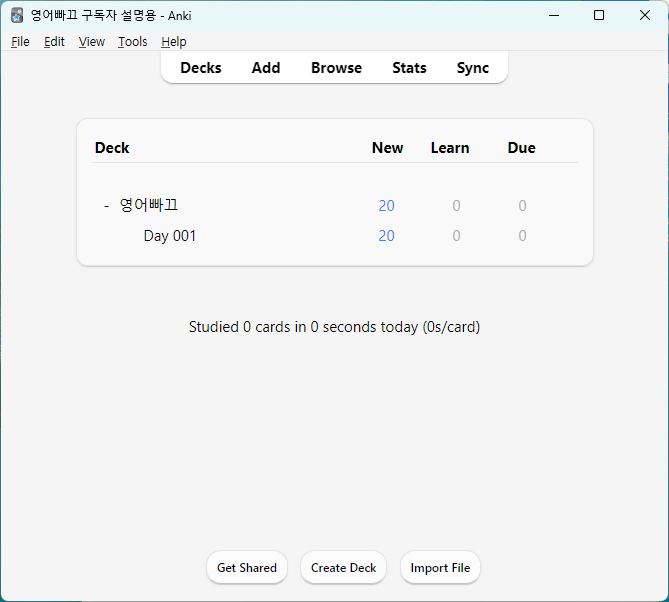Close the Anki window
This screenshot has height=602, width=669.
645,16
